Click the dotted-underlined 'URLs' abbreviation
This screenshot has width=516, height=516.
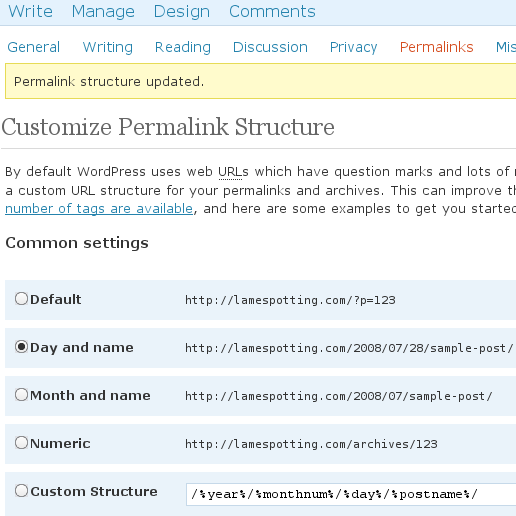click(x=233, y=172)
